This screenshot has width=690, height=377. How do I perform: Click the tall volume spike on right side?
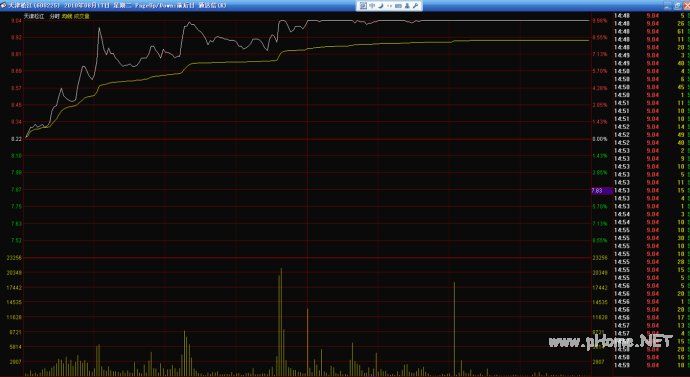pos(454,329)
